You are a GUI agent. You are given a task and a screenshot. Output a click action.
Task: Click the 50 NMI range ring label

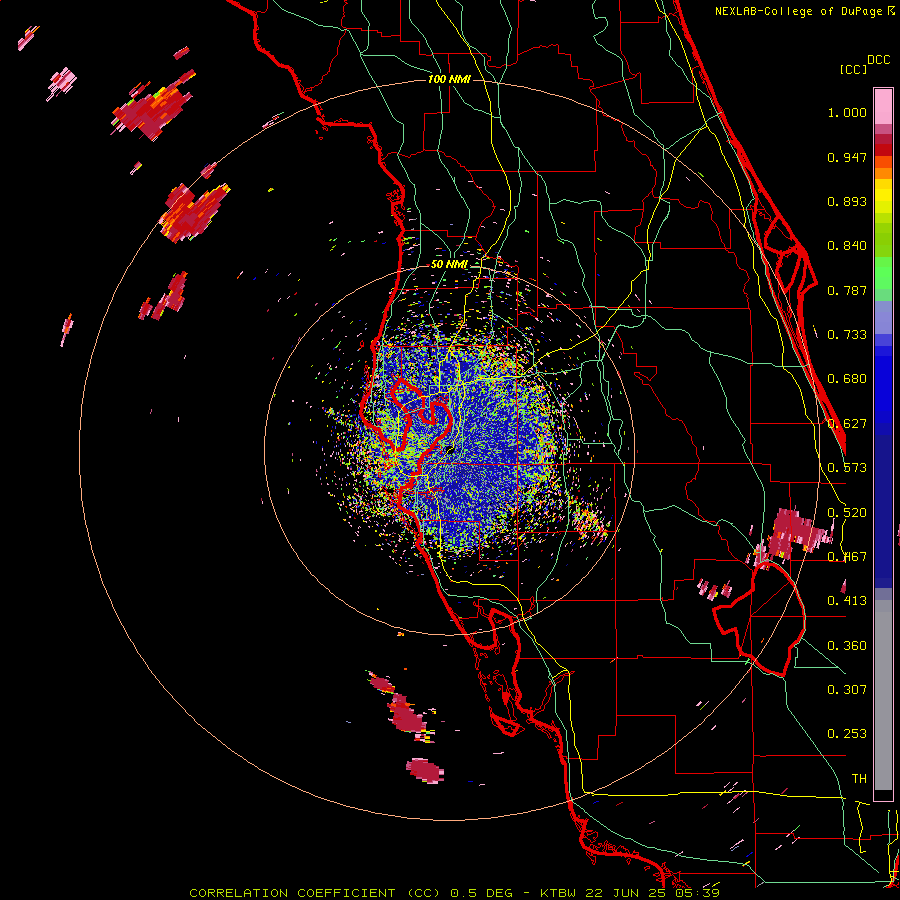click(x=449, y=265)
